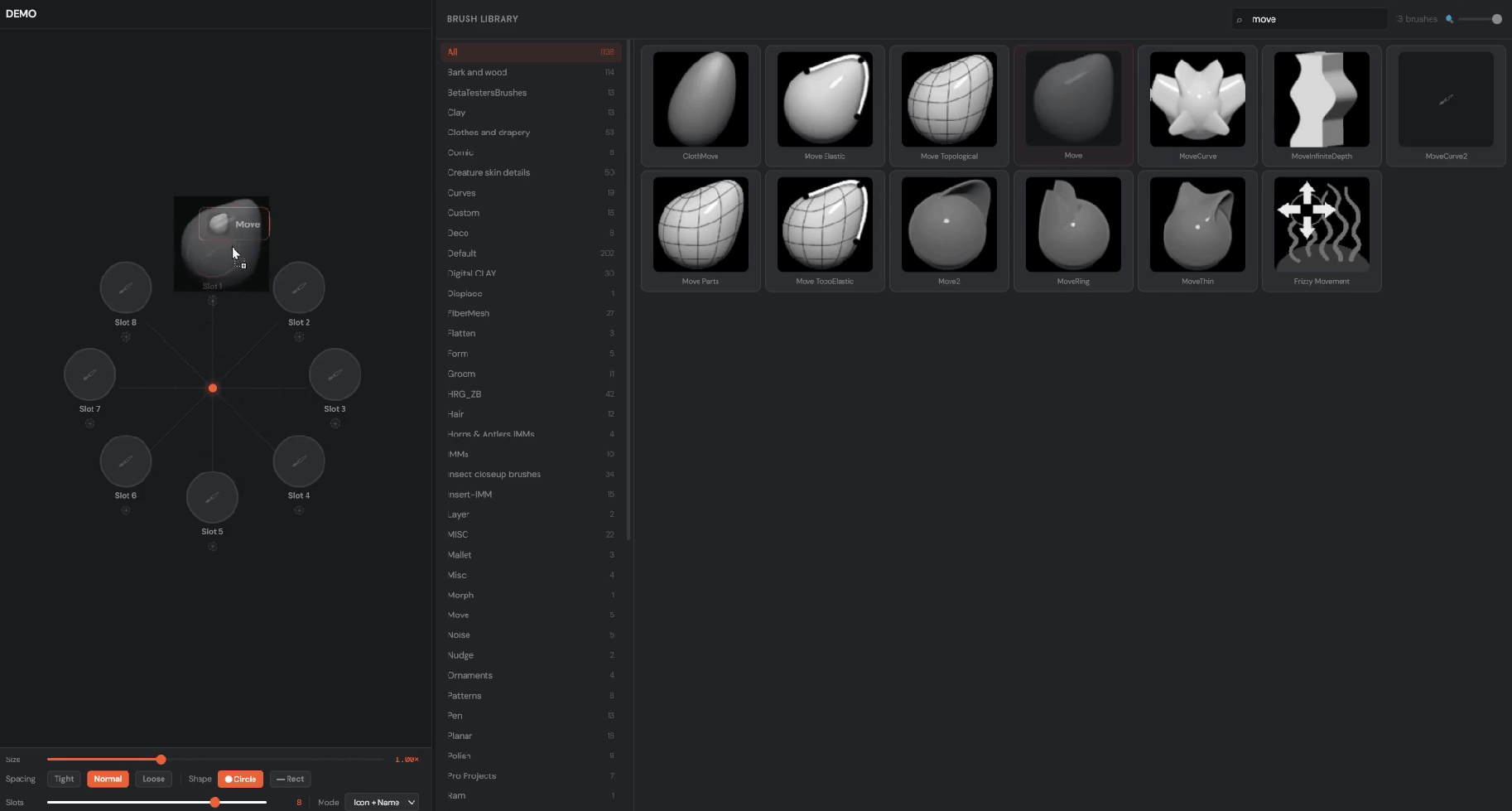
Task: Open the Insect closeup brushes category
Action: click(x=531, y=474)
